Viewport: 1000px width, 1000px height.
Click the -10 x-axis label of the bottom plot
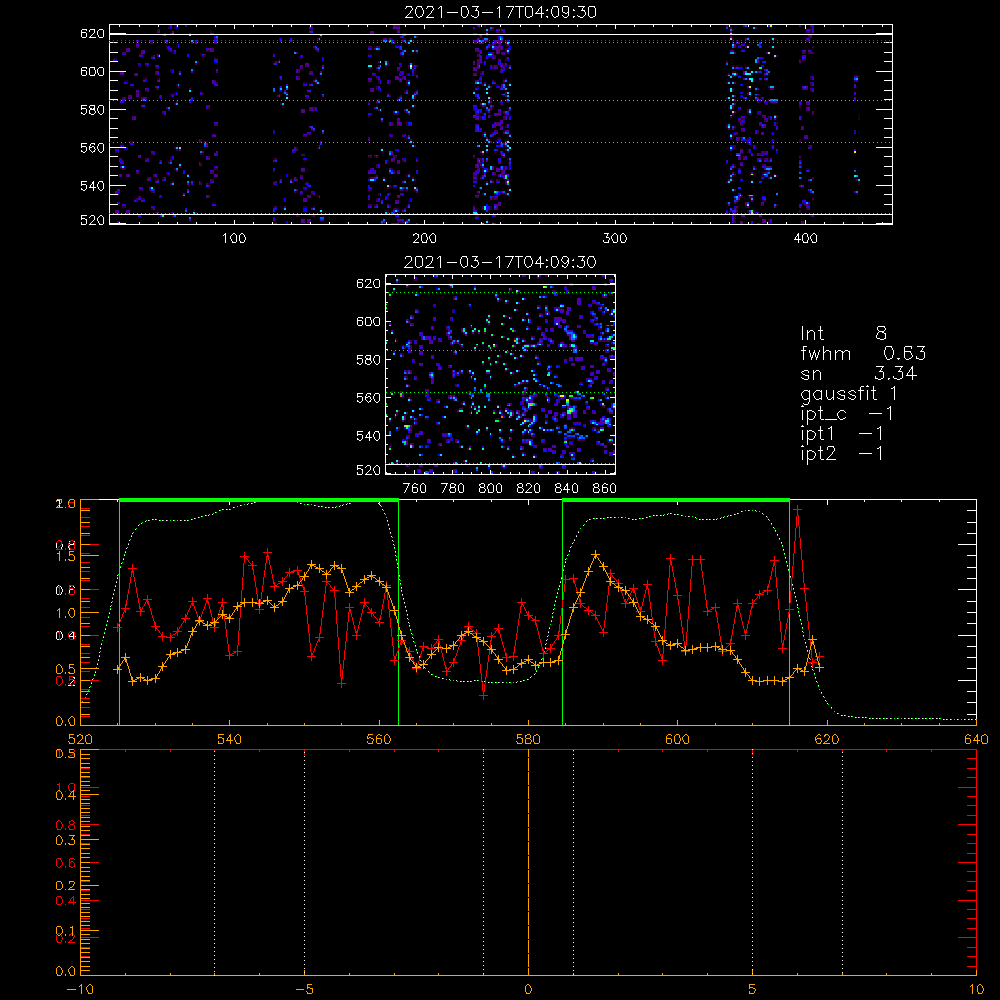point(80,990)
